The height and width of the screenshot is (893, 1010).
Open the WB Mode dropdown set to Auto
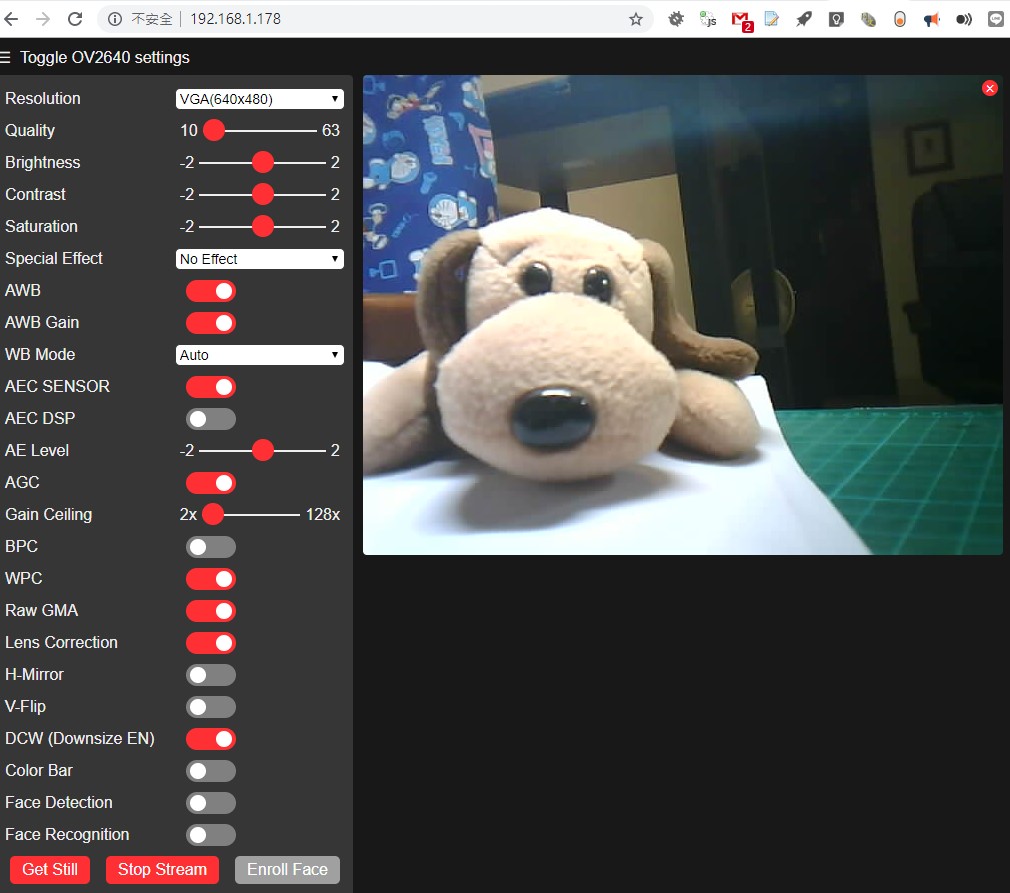[x=259, y=354]
